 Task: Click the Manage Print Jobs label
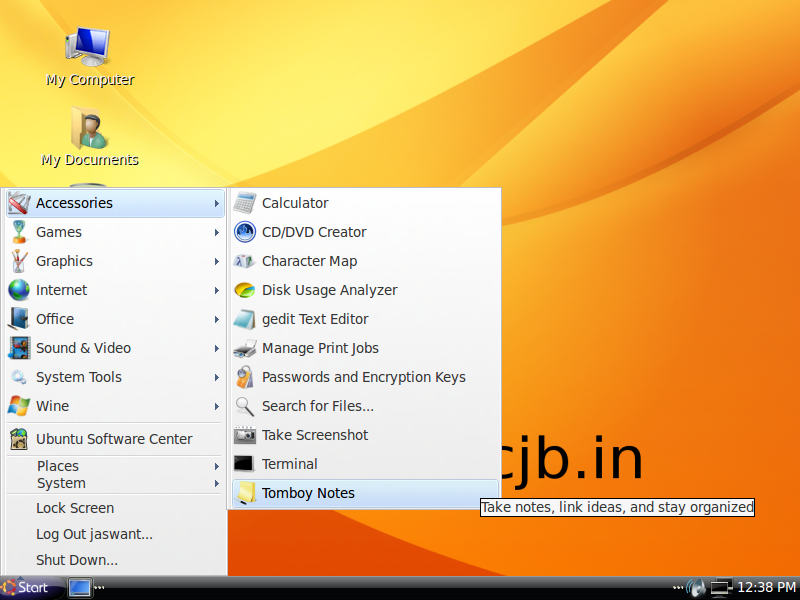tap(320, 348)
